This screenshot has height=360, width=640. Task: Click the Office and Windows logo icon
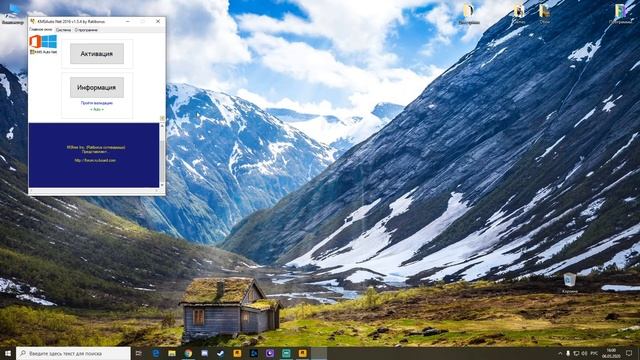(x=43, y=42)
